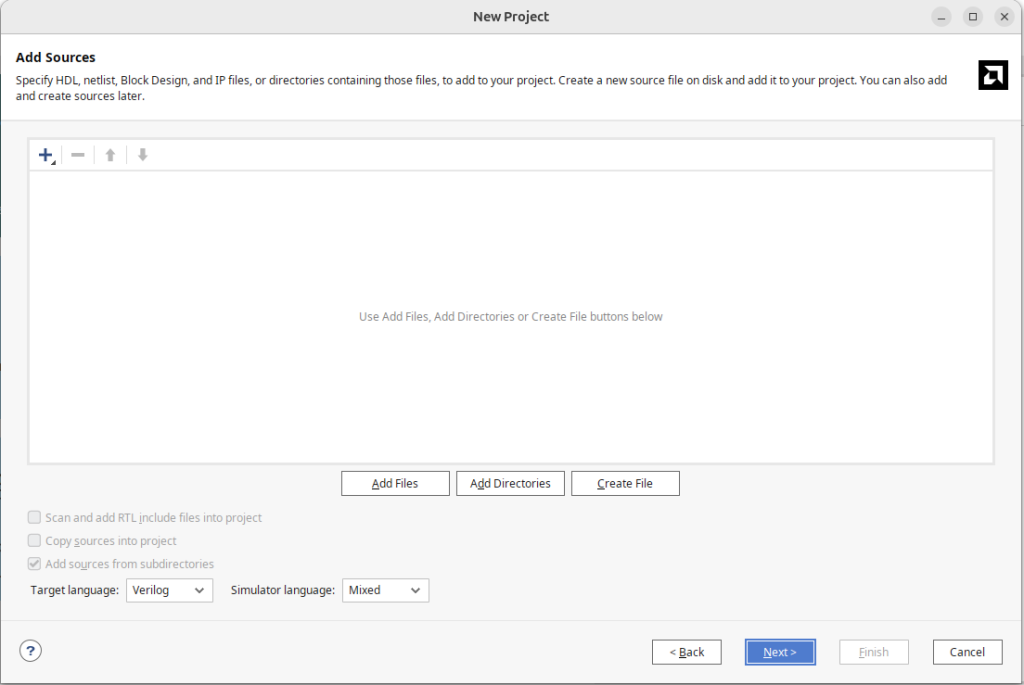The height and width of the screenshot is (685, 1024).
Task: Toggle Add sources from subdirectories checkbox
Action: (x=35, y=564)
